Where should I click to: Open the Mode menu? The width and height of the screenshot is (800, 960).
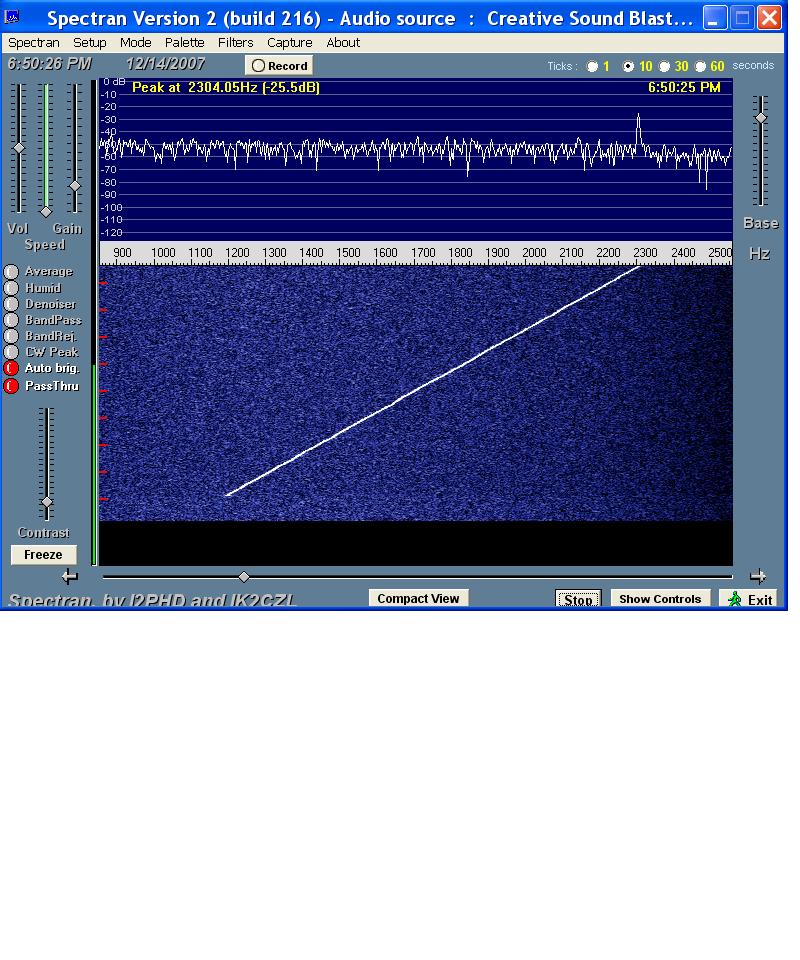pos(135,43)
